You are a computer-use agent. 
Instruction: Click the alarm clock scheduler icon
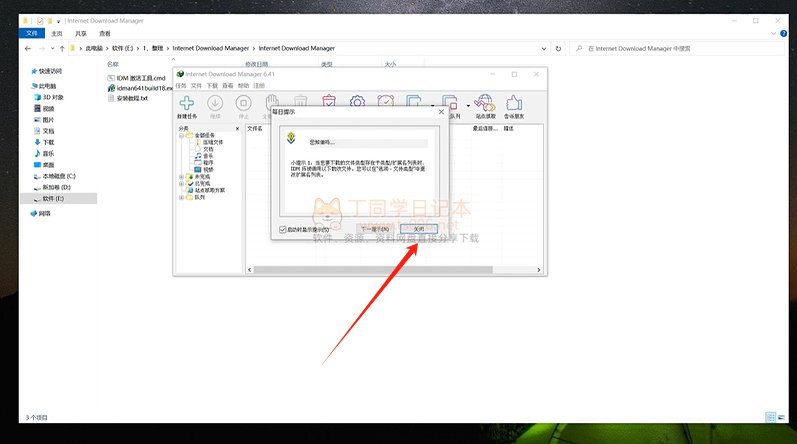[385, 102]
